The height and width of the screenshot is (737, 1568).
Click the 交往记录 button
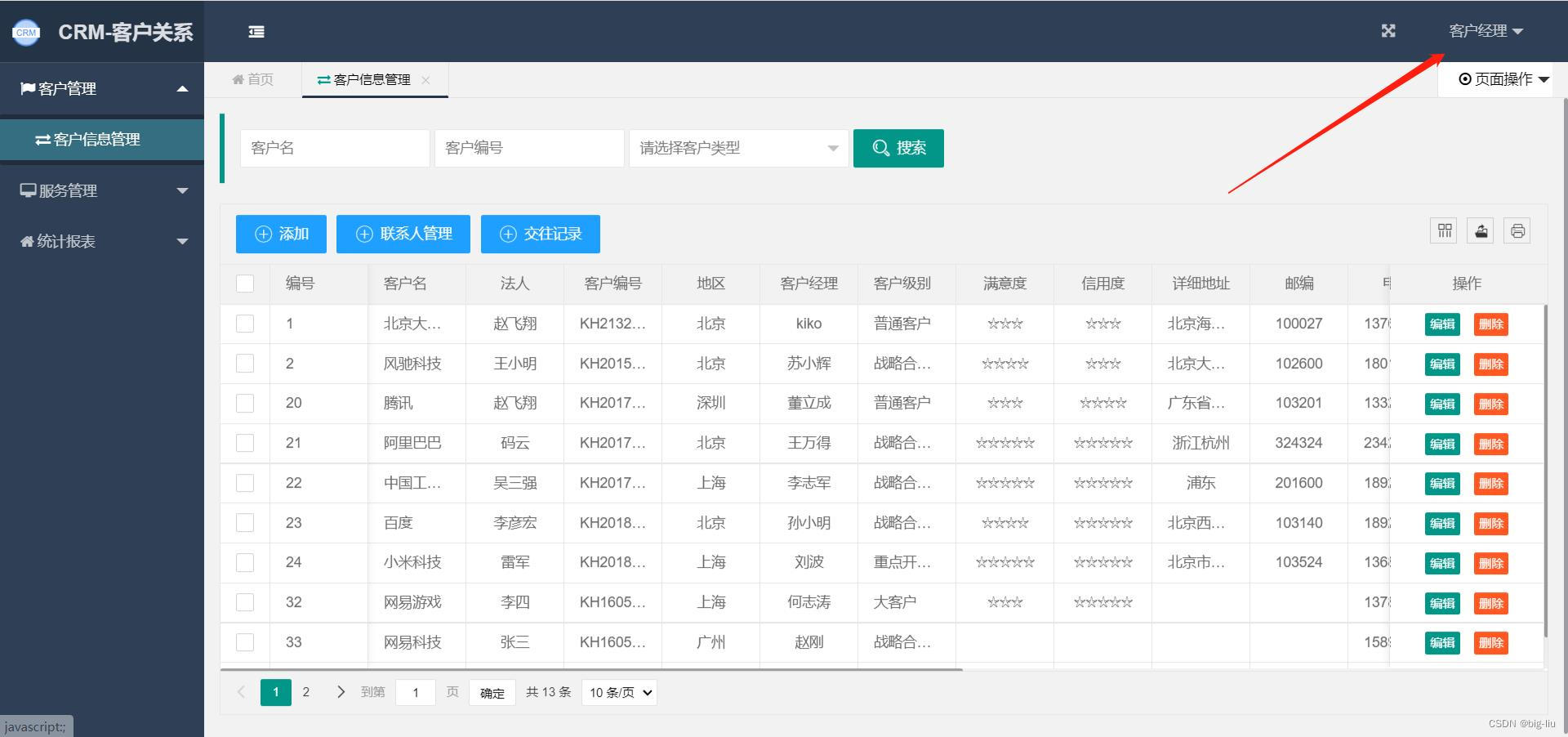(541, 234)
